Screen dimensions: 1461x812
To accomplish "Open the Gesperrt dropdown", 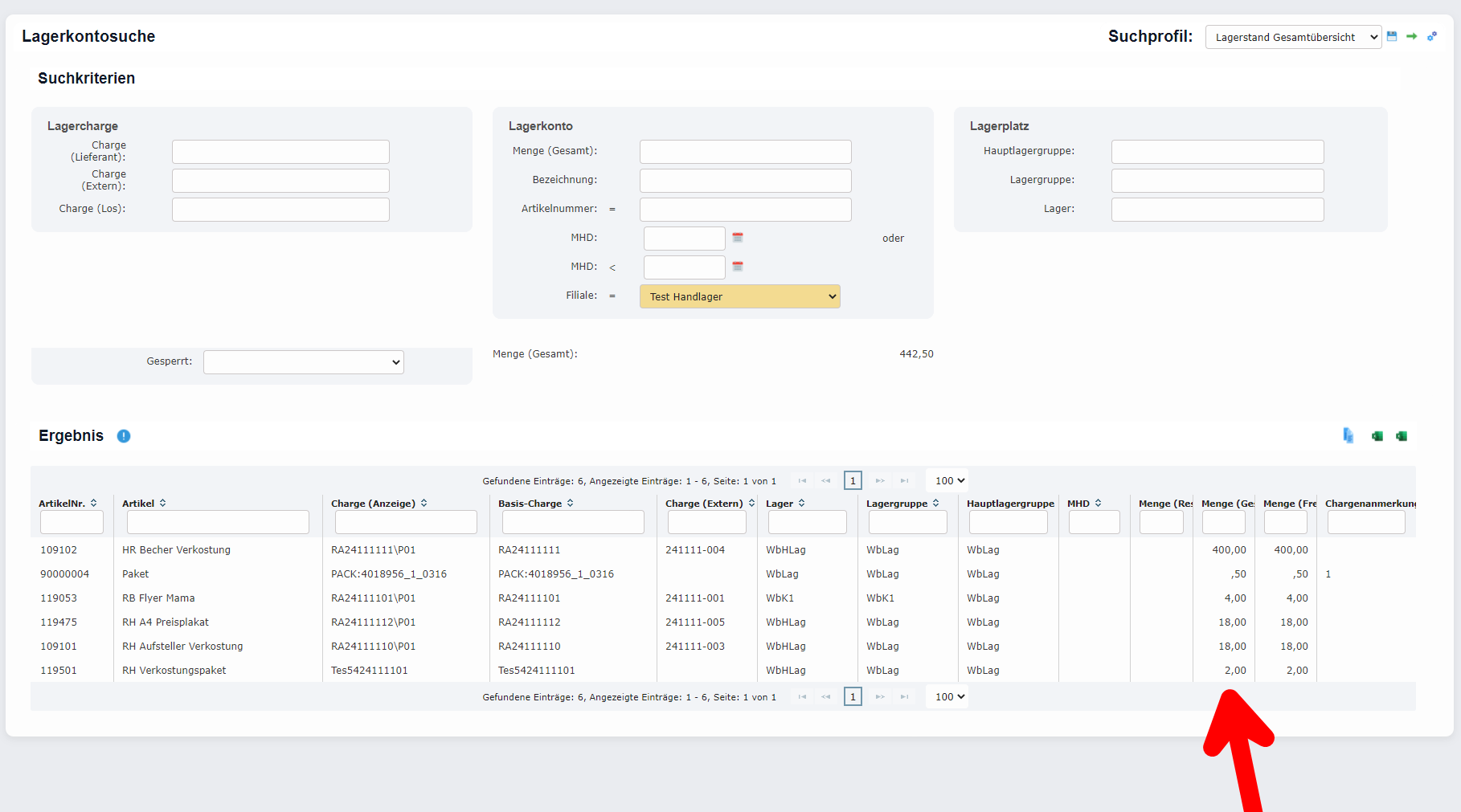I will pyautogui.click(x=303, y=362).
